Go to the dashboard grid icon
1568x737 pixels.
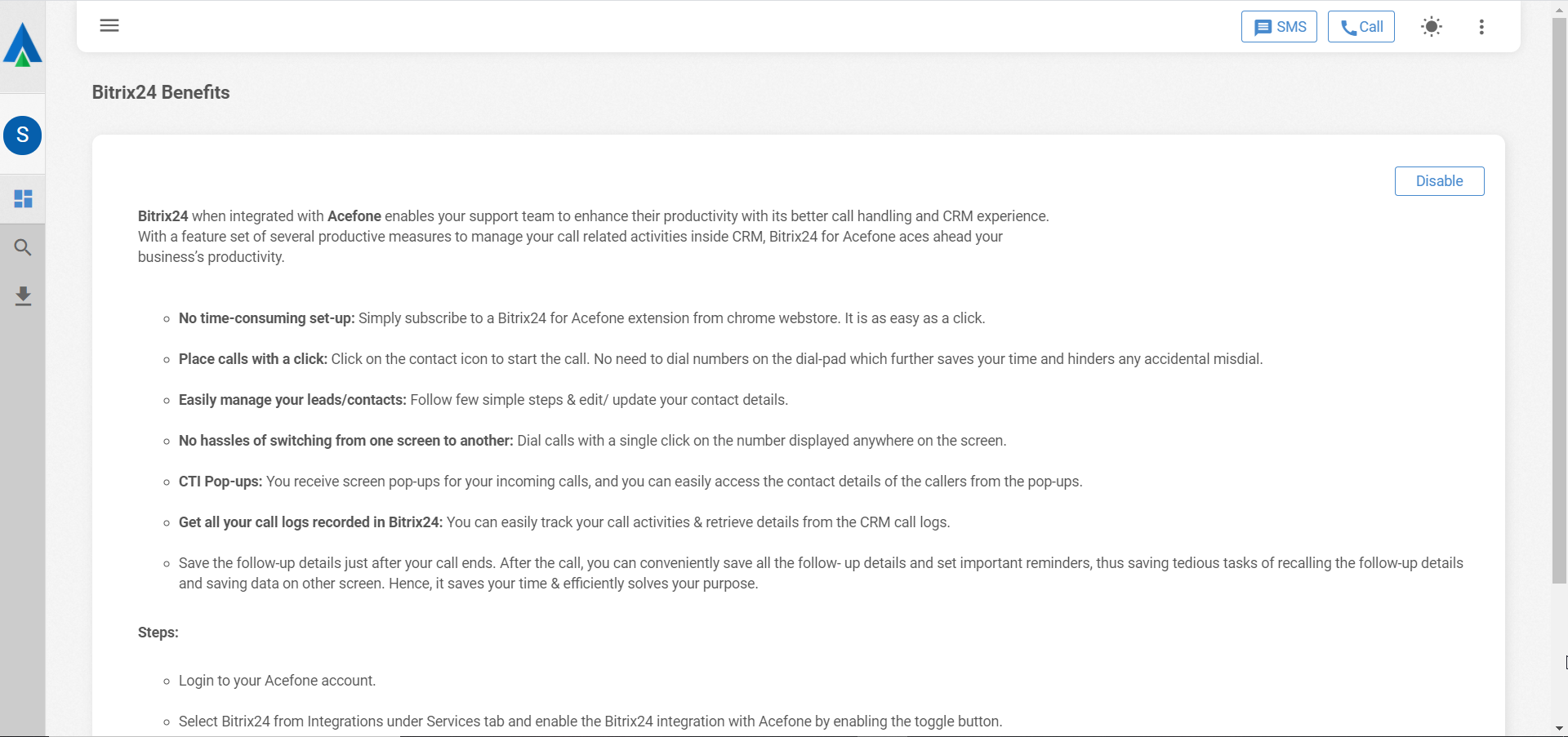(x=23, y=198)
